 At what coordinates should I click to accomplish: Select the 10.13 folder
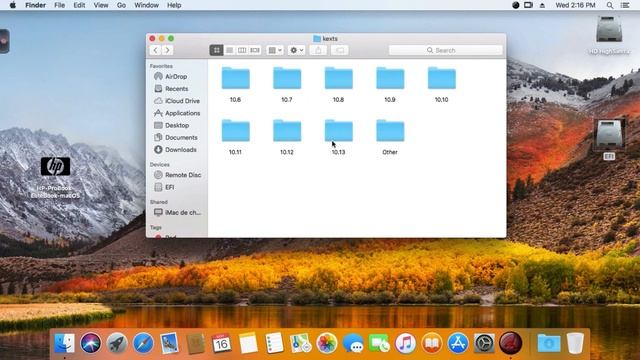click(338, 131)
